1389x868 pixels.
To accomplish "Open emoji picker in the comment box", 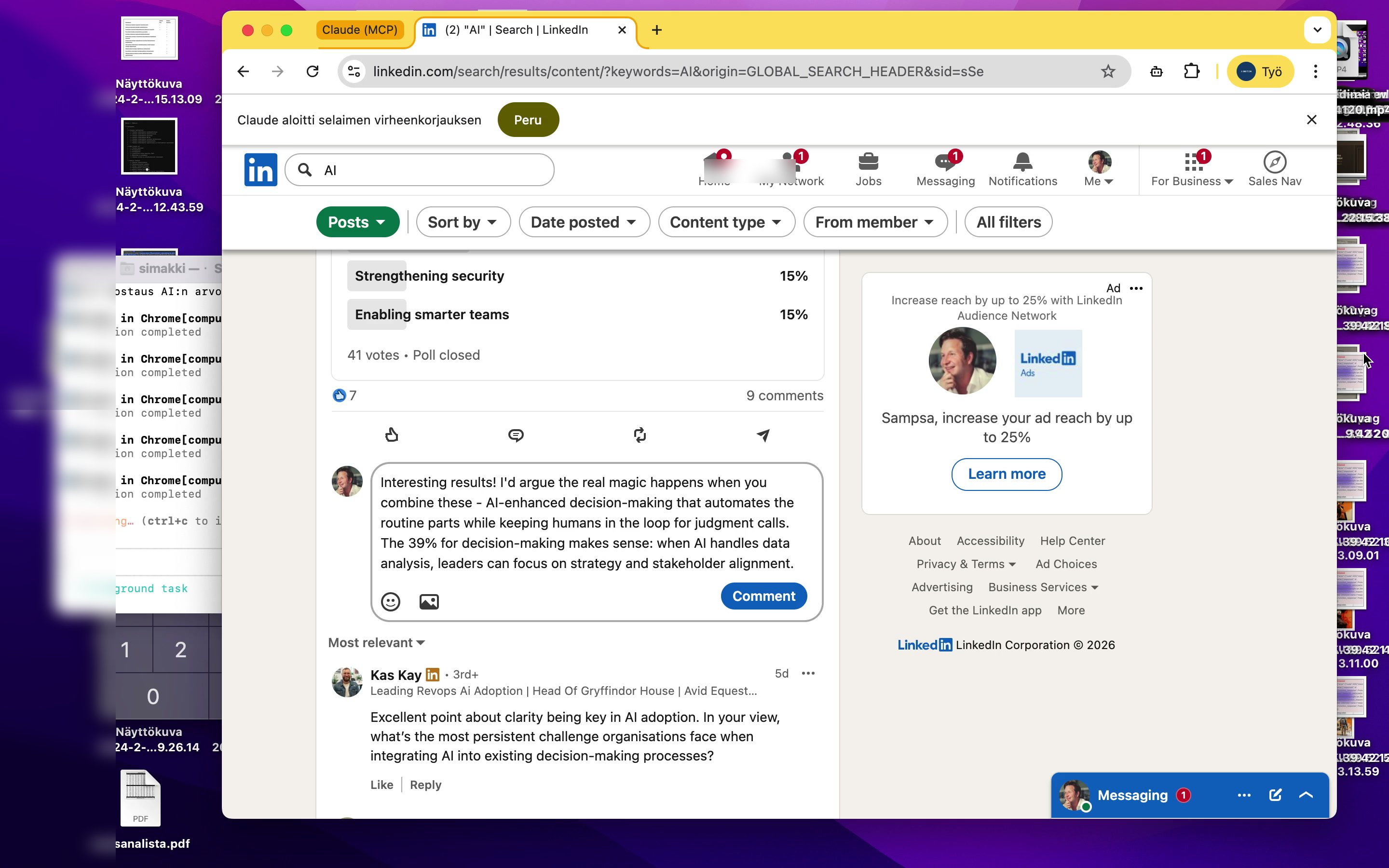I will click(x=390, y=601).
